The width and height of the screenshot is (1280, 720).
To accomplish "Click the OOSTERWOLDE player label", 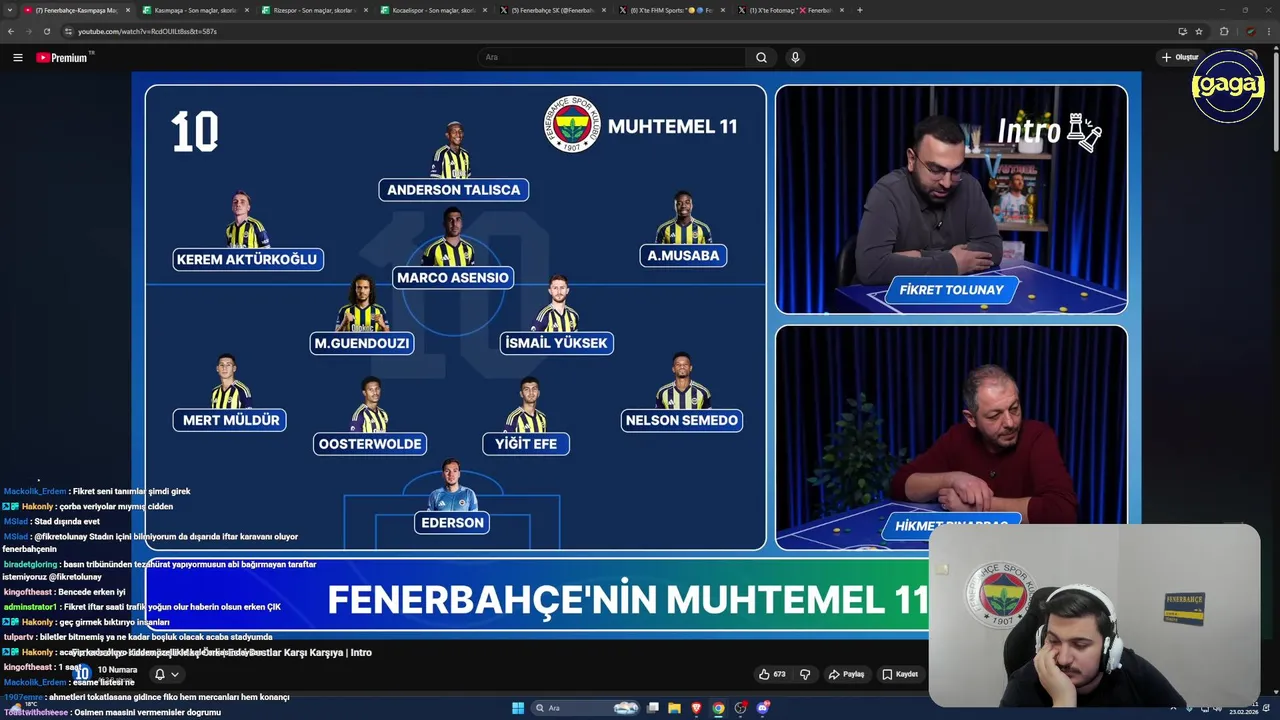I will click(370, 443).
